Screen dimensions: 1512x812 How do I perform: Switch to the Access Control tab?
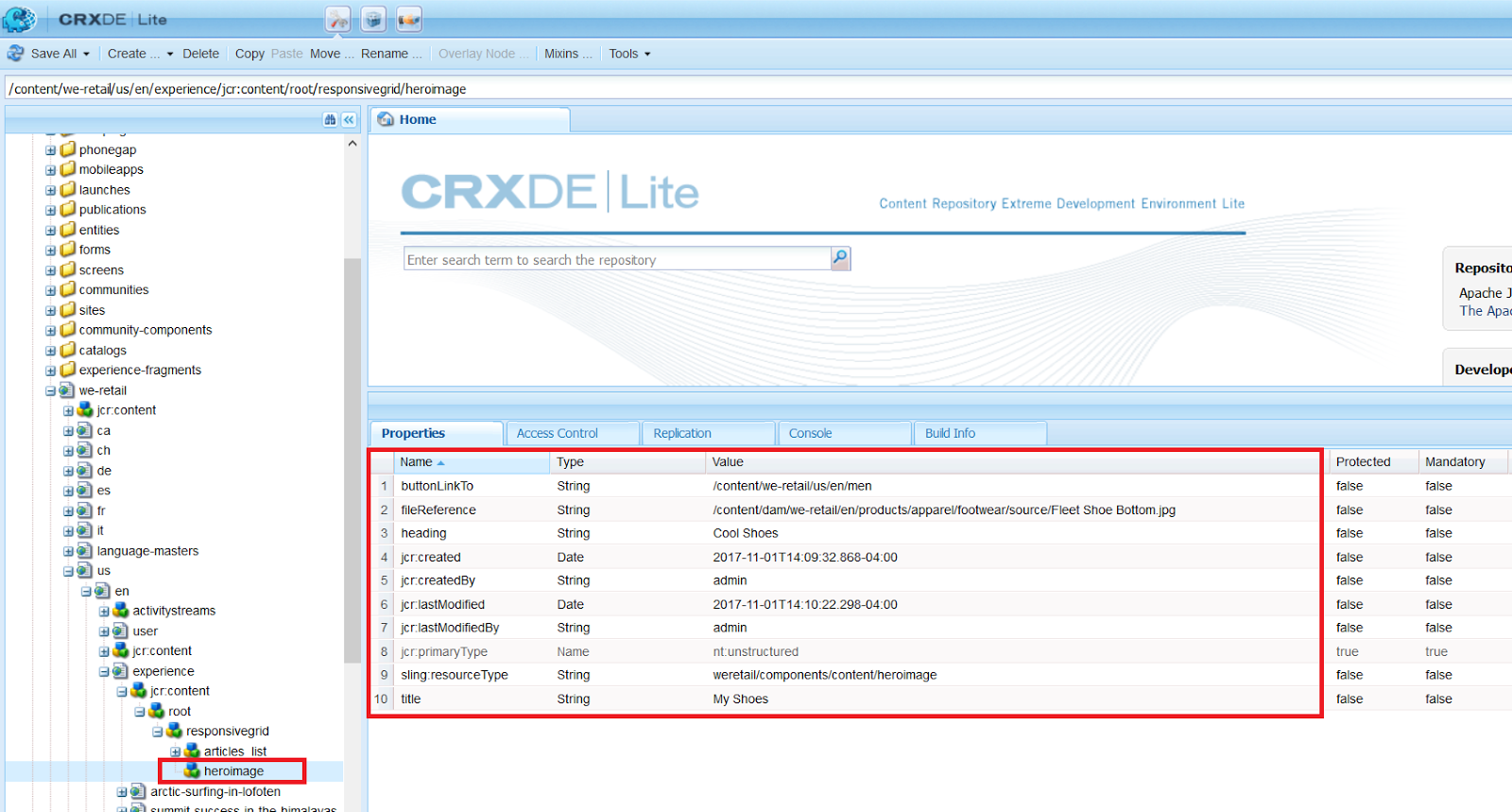[573, 433]
